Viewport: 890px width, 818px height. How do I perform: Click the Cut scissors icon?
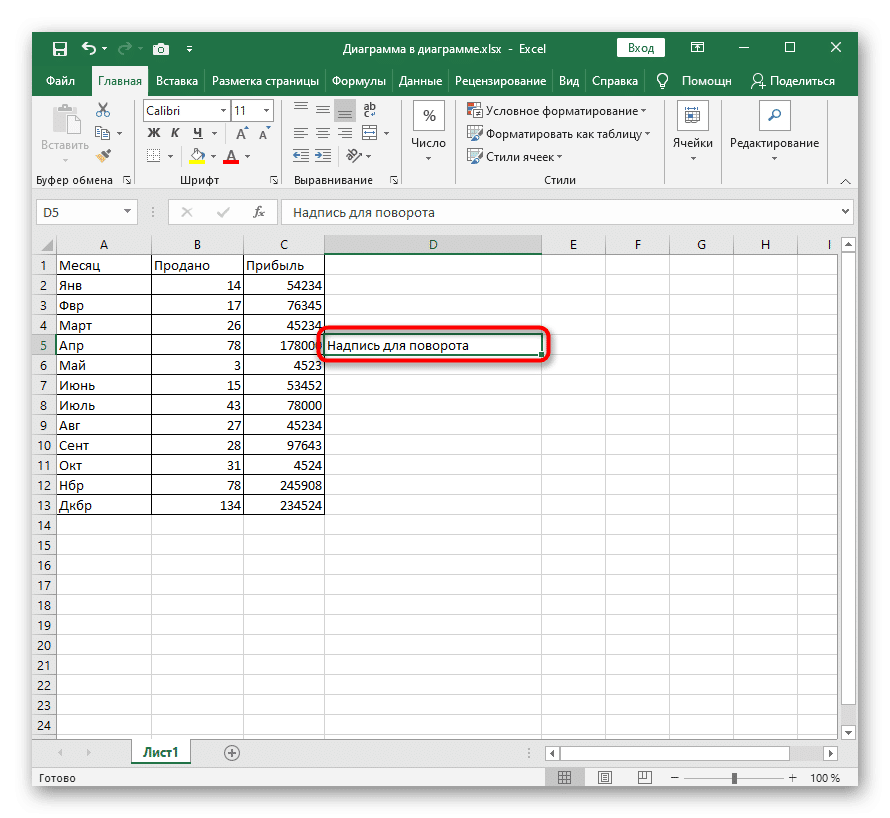(102, 111)
